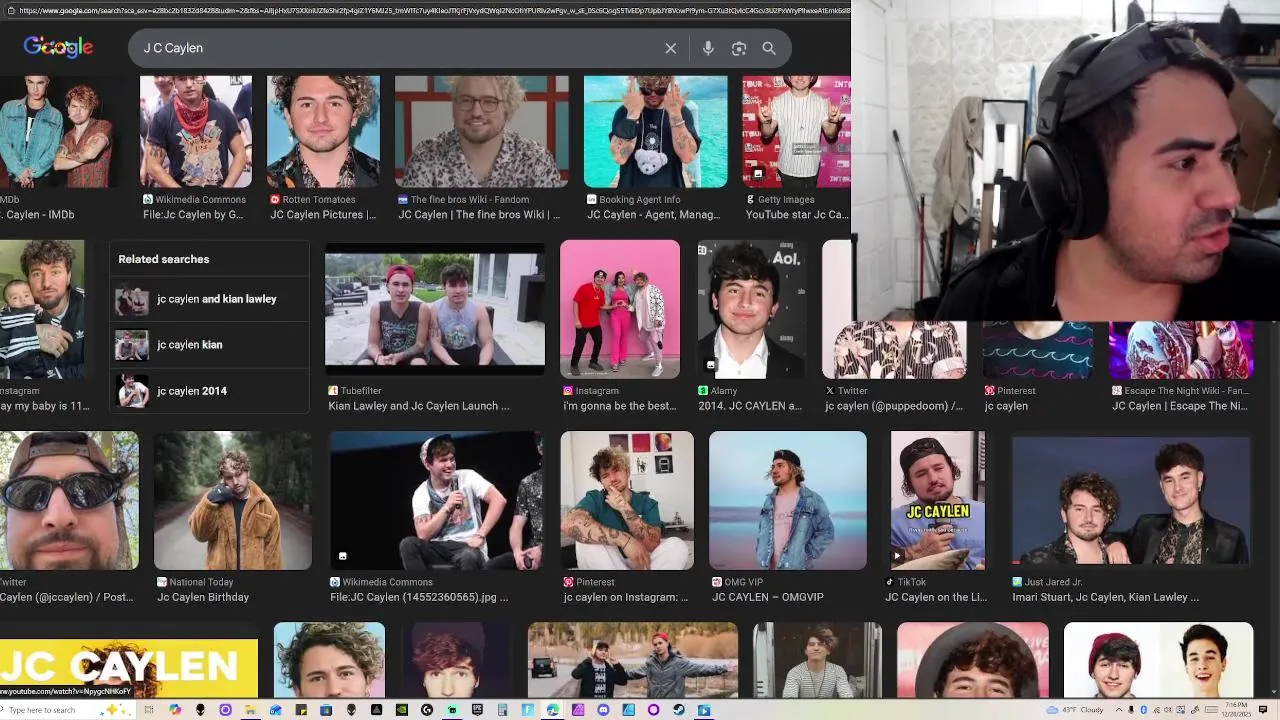
Task: Open Rotten Tomatoes curly hair portrait image
Action: click(x=323, y=131)
